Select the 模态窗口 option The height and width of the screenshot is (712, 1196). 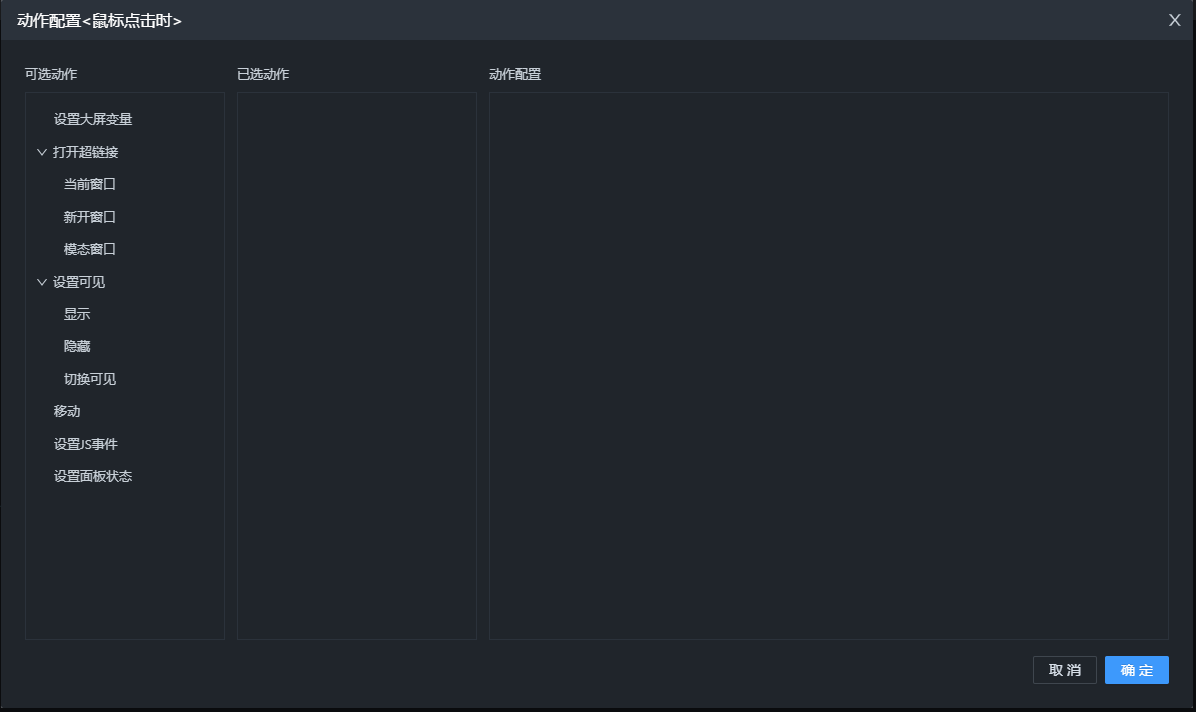[90, 250]
